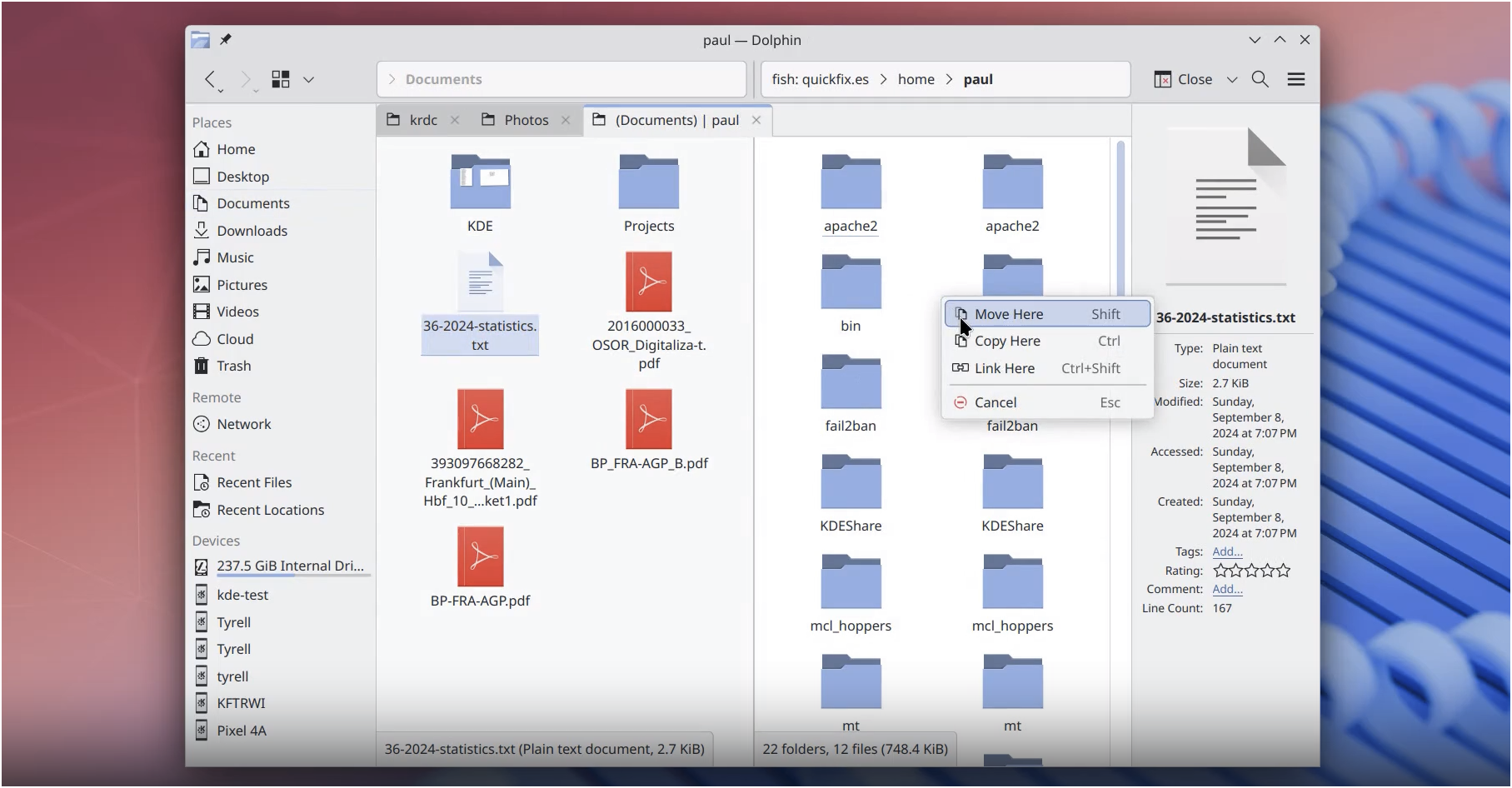Open view mode dropdown arrow
The height and width of the screenshot is (788, 1512).
tap(308, 80)
